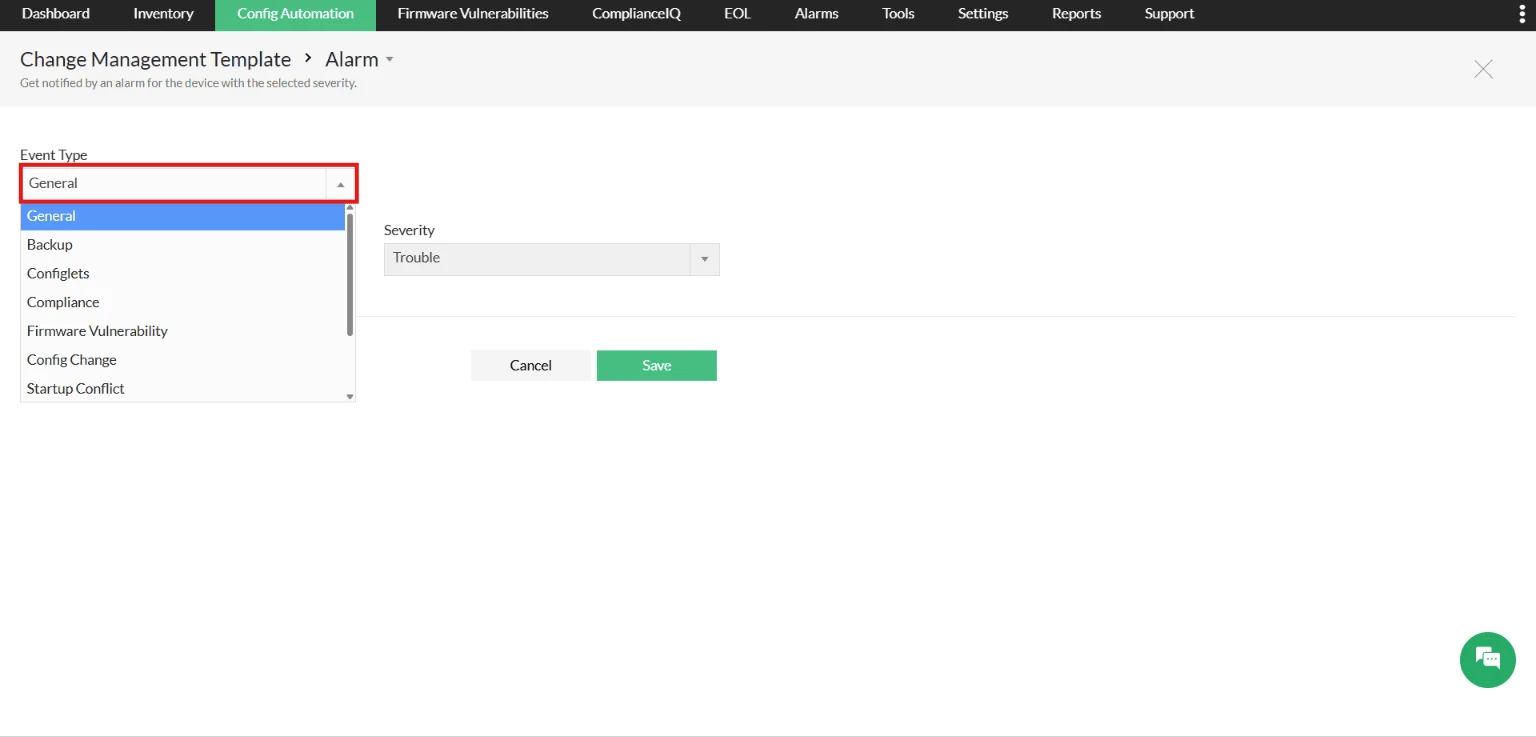Switch to Config Automation tab

(295, 14)
